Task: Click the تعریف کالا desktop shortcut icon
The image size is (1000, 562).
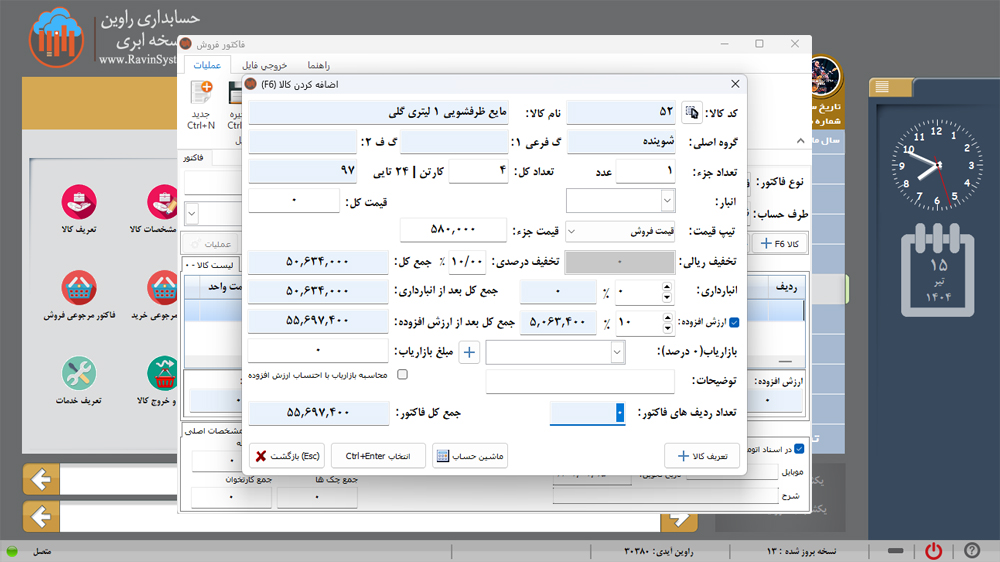Action: 77,202
